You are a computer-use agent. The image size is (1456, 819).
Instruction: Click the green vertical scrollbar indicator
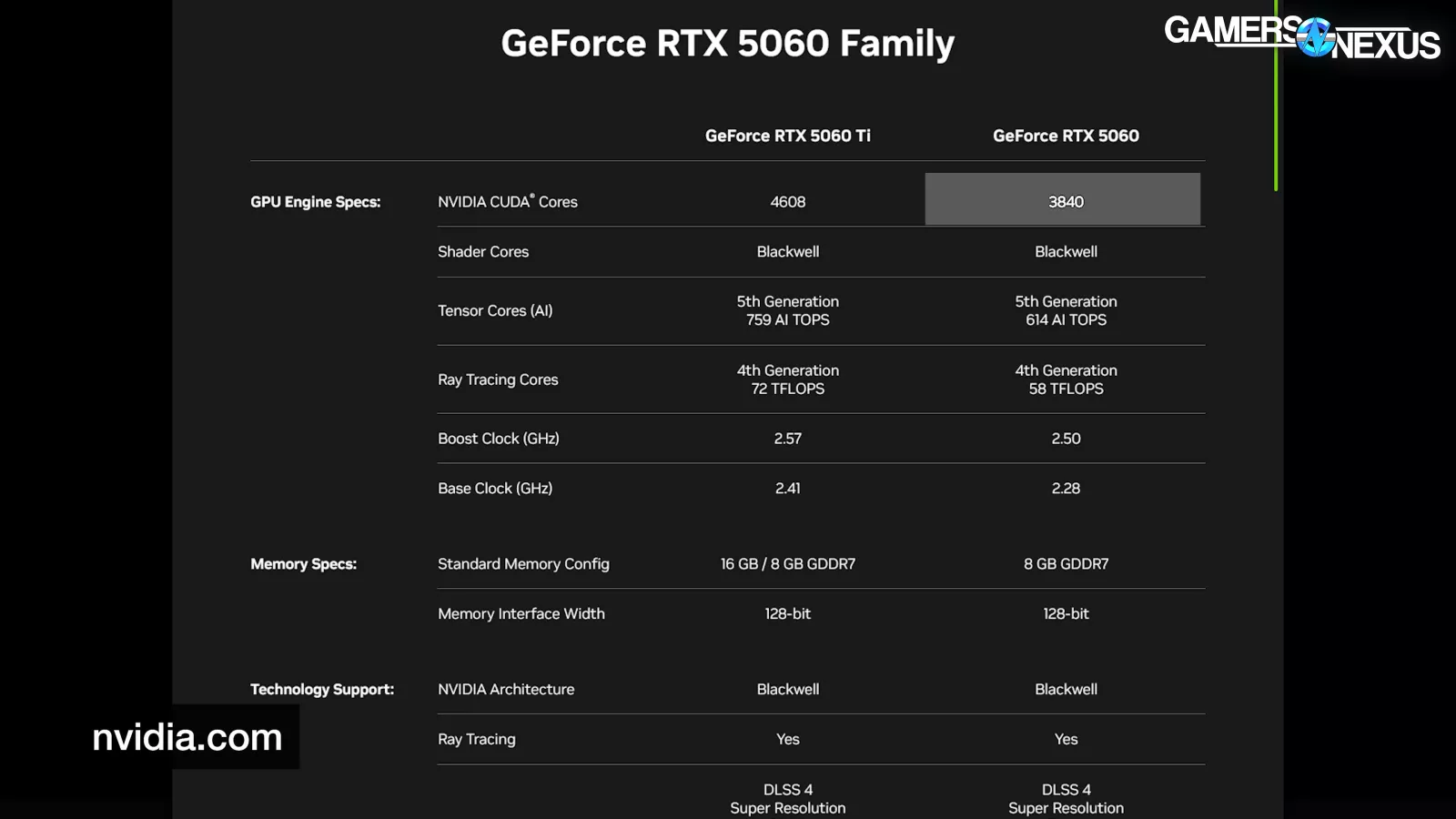coord(1276,96)
